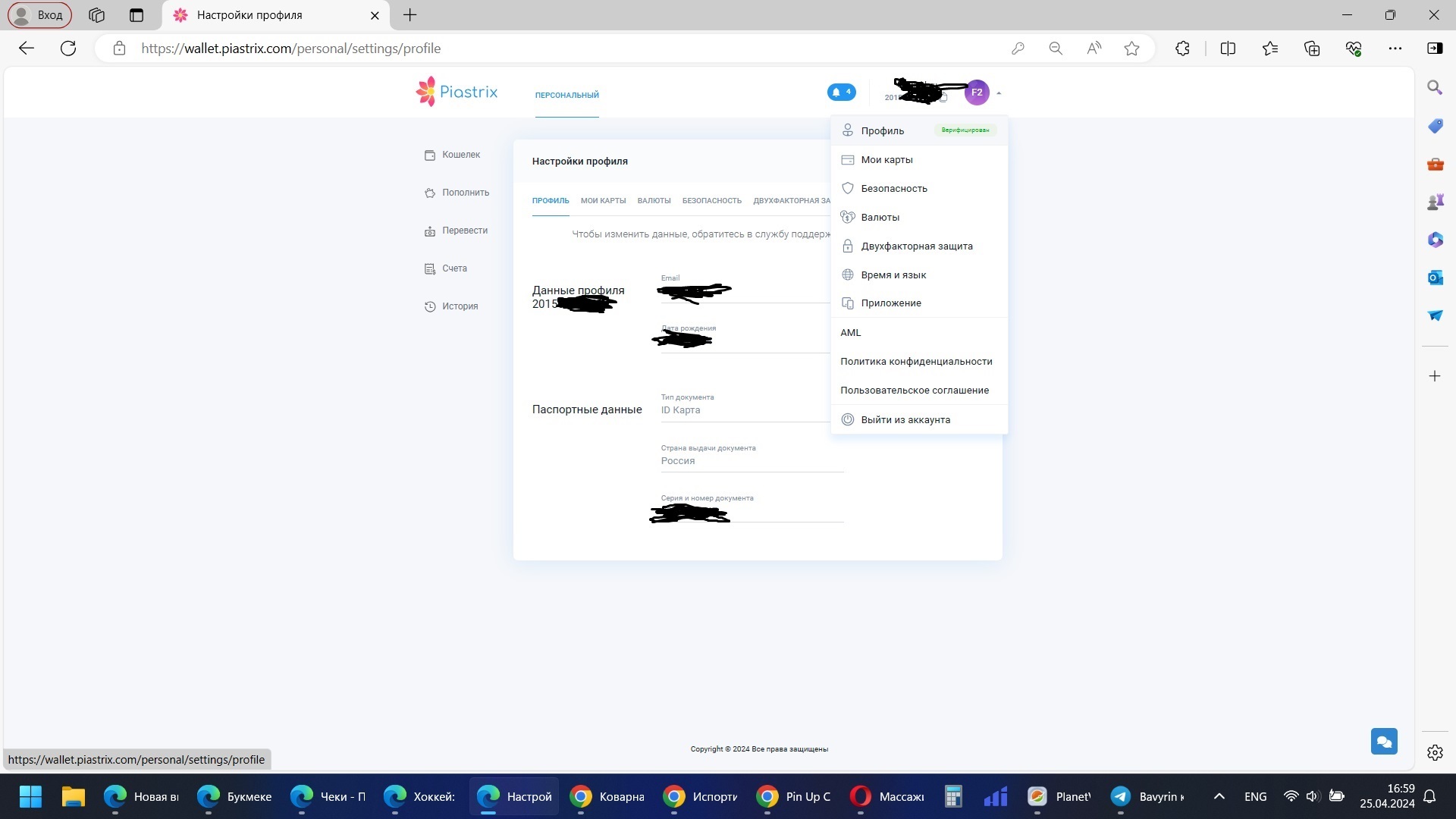
Task: Open the vertical tabs actions menu icon
Action: click(136, 14)
